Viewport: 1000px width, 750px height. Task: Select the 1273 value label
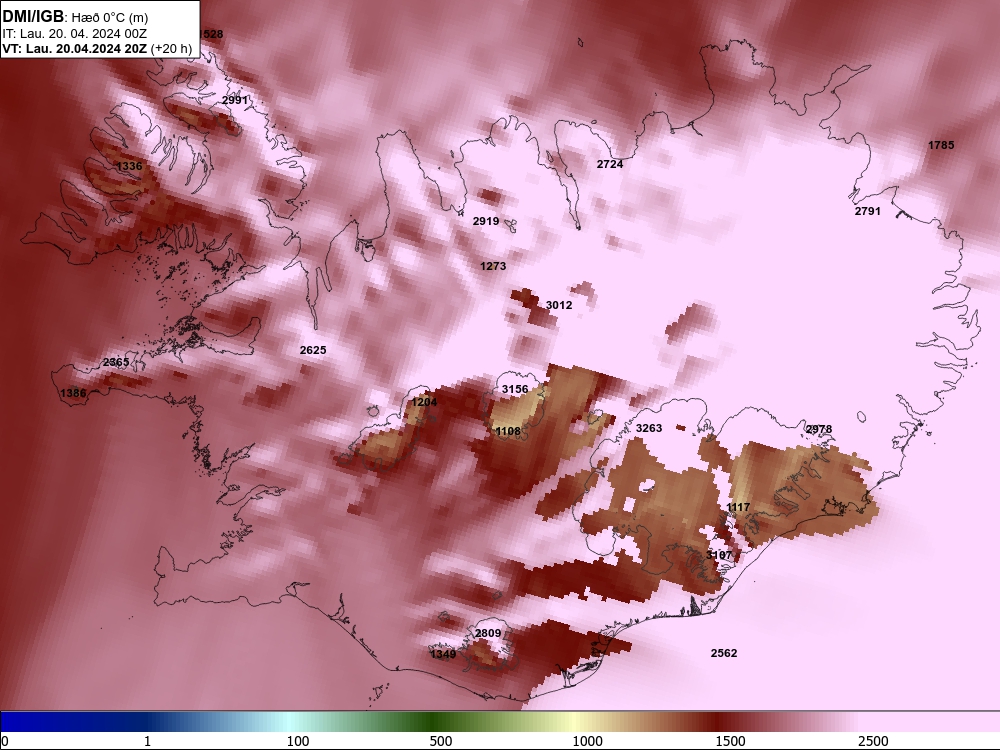(x=493, y=266)
